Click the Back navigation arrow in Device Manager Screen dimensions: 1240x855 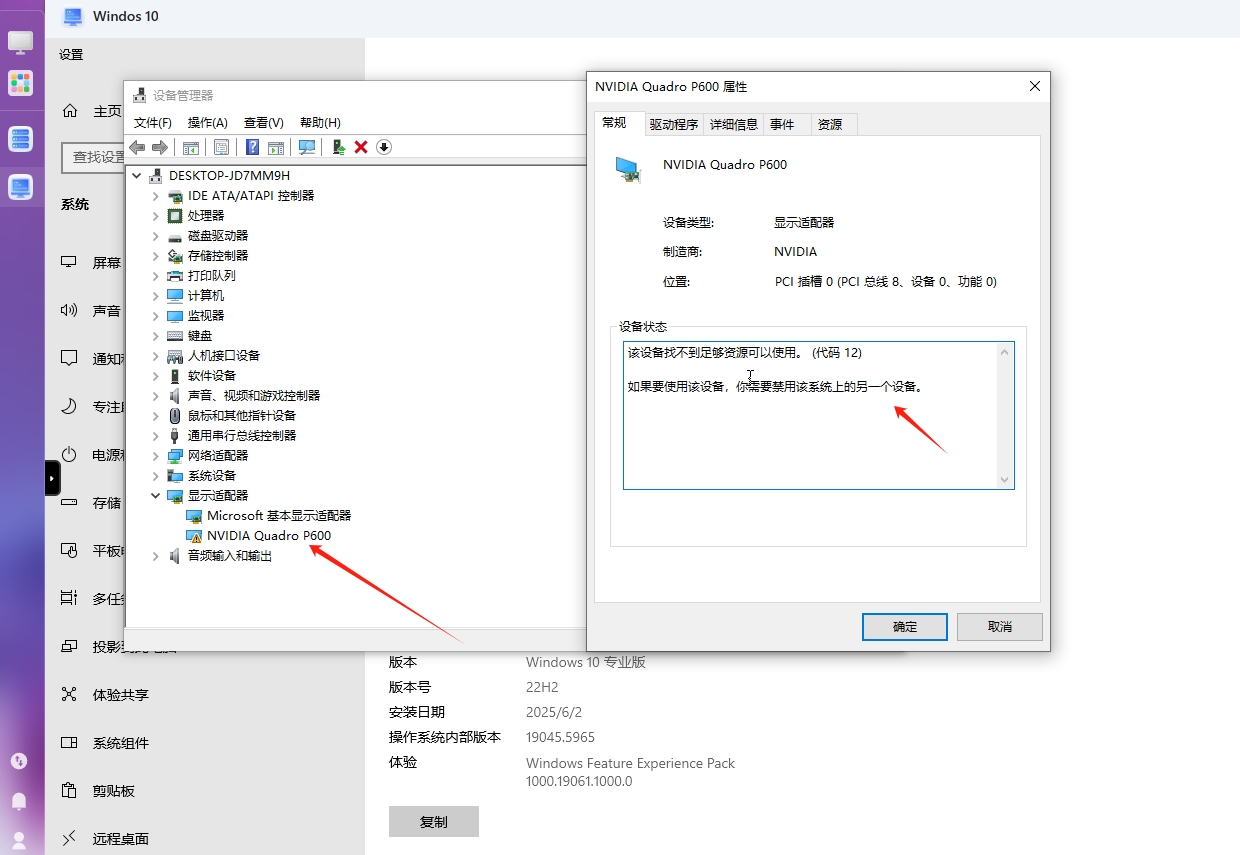tap(137, 147)
